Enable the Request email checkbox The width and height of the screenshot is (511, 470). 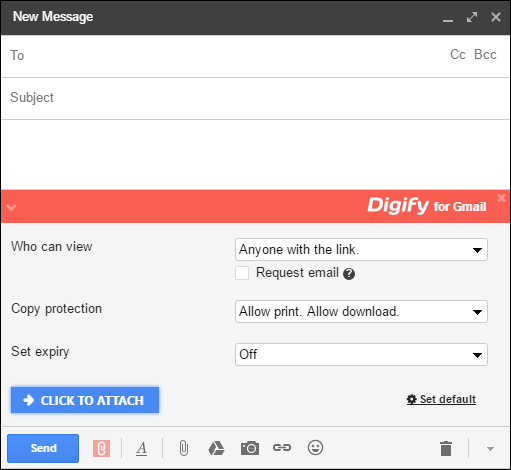pyautogui.click(x=242, y=273)
